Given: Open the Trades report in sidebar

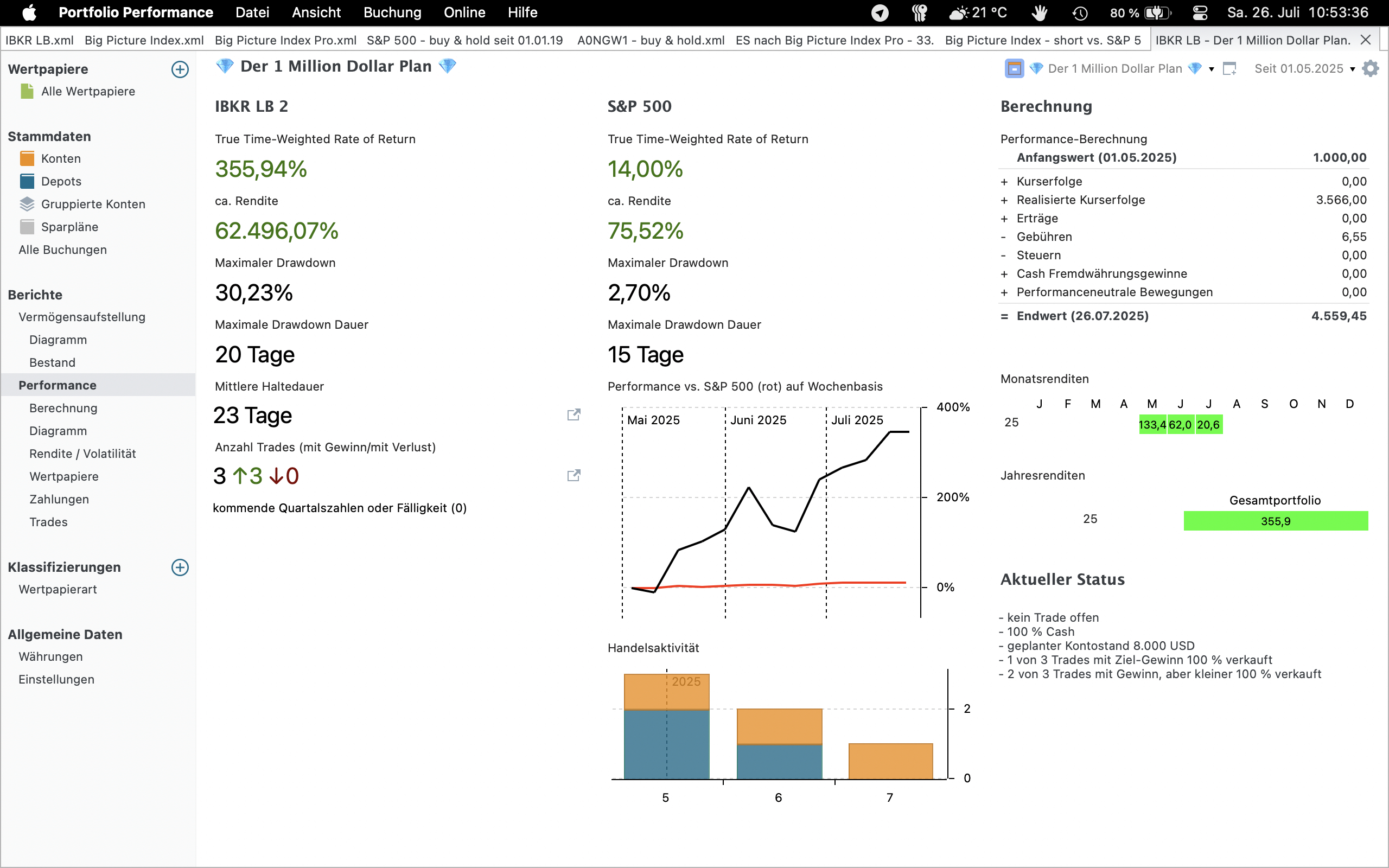Looking at the screenshot, I should 48,522.
